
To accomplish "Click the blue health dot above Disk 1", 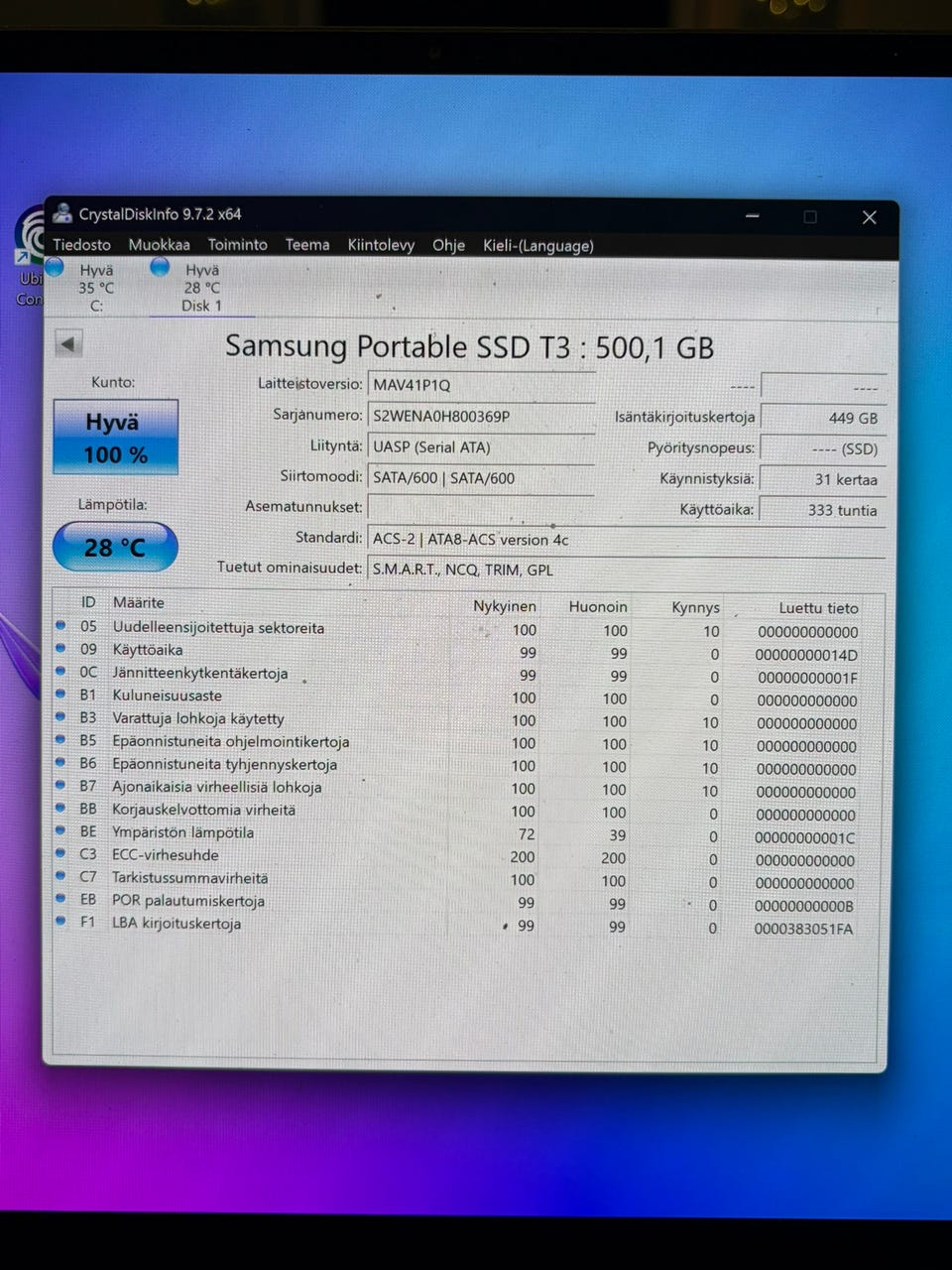I will click(x=160, y=267).
